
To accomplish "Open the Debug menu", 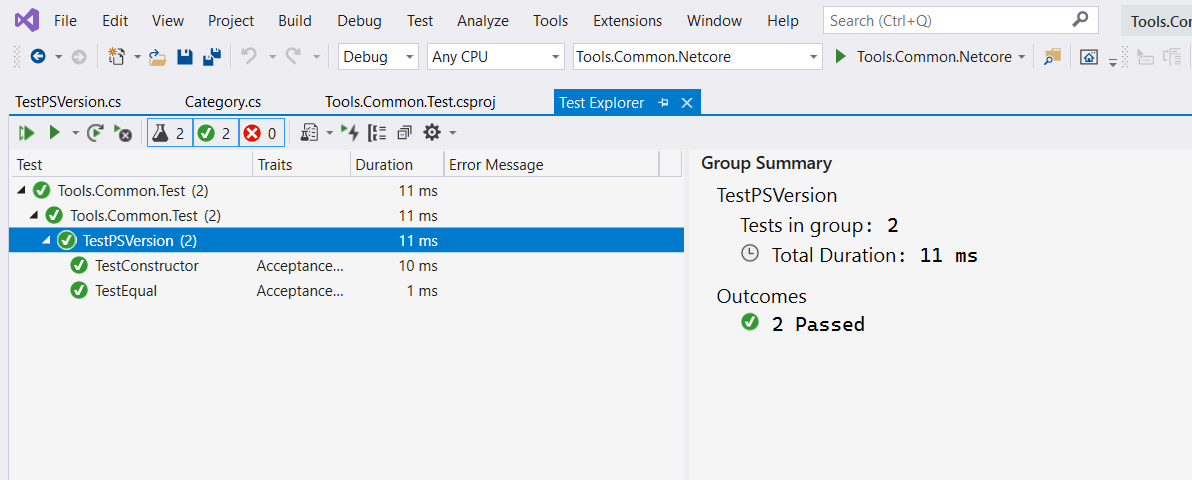I will (360, 21).
